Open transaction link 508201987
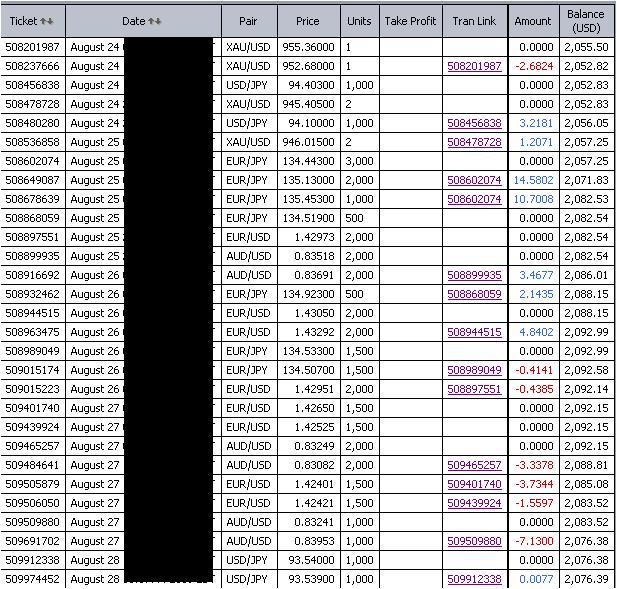 tap(475, 66)
